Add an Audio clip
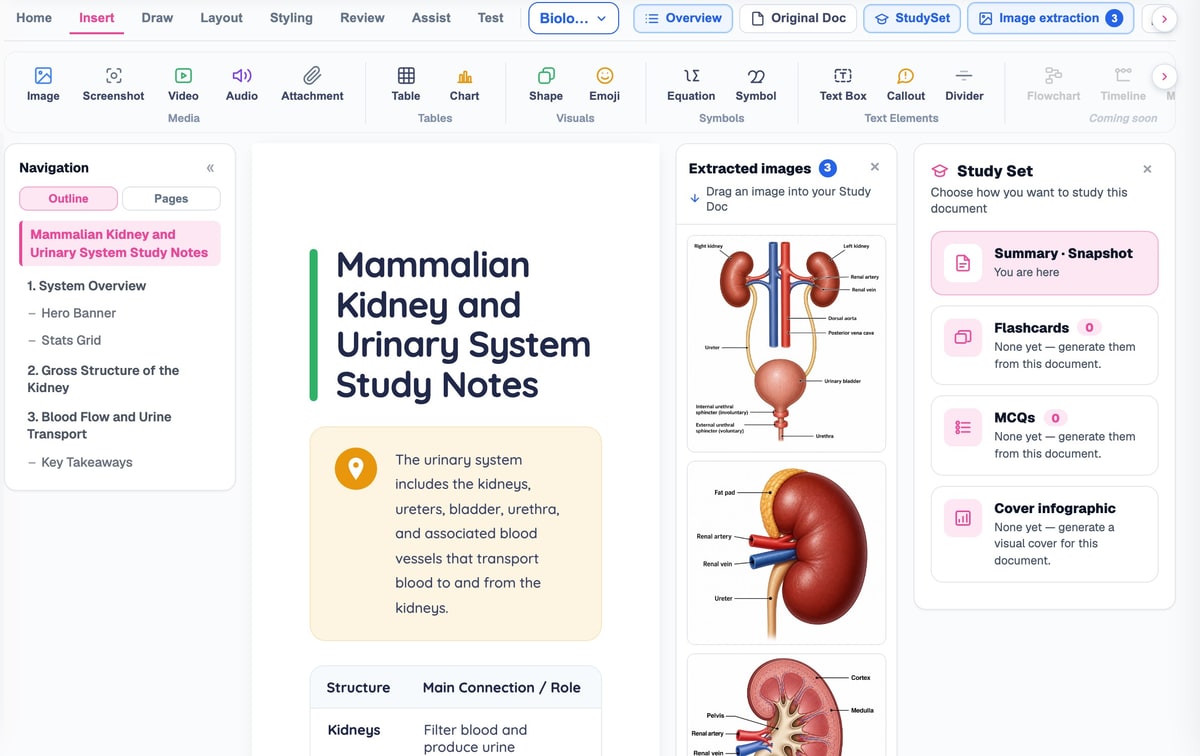This screenshot has height=756, width=1200. [x=242, y=84]
